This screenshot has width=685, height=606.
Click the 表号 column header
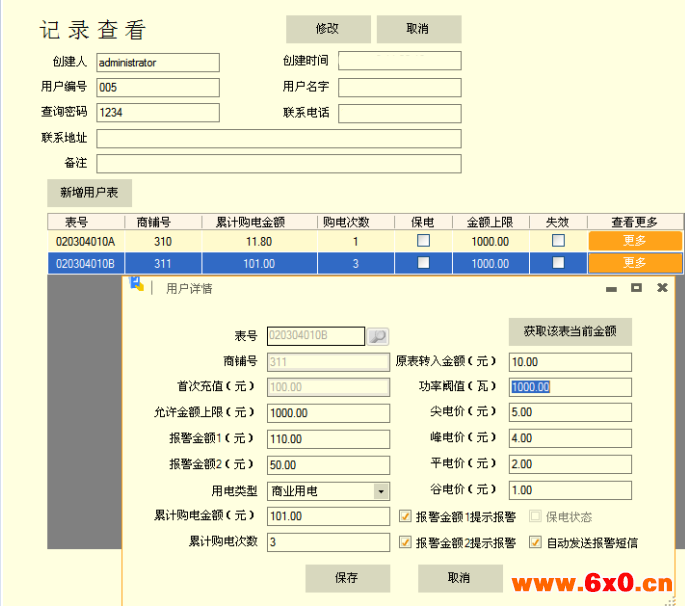[x=86, y=222]
